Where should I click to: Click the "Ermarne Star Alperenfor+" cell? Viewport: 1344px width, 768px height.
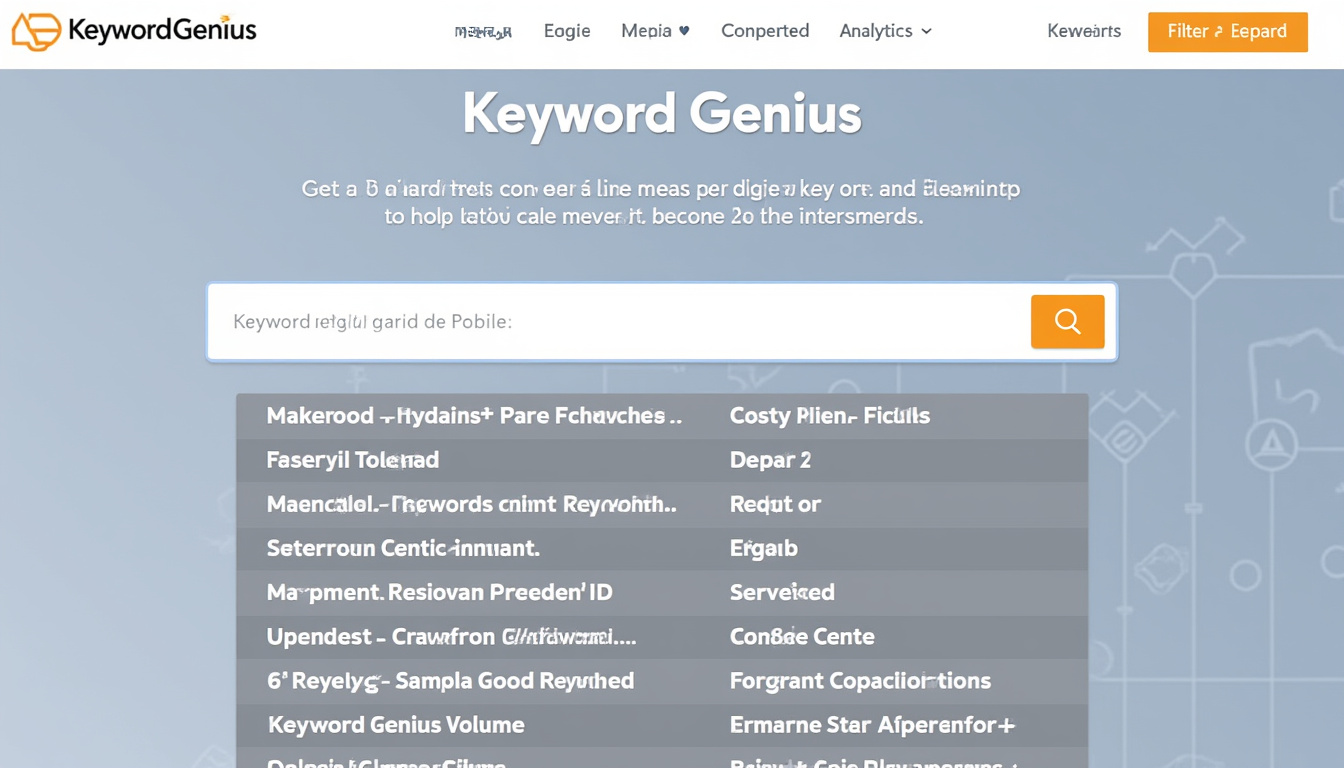coord(873,724)
